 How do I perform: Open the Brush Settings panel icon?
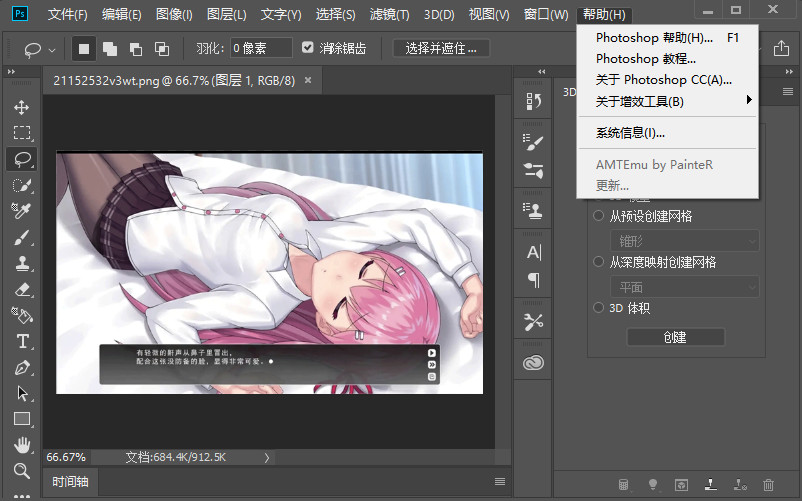click(533, 142)
